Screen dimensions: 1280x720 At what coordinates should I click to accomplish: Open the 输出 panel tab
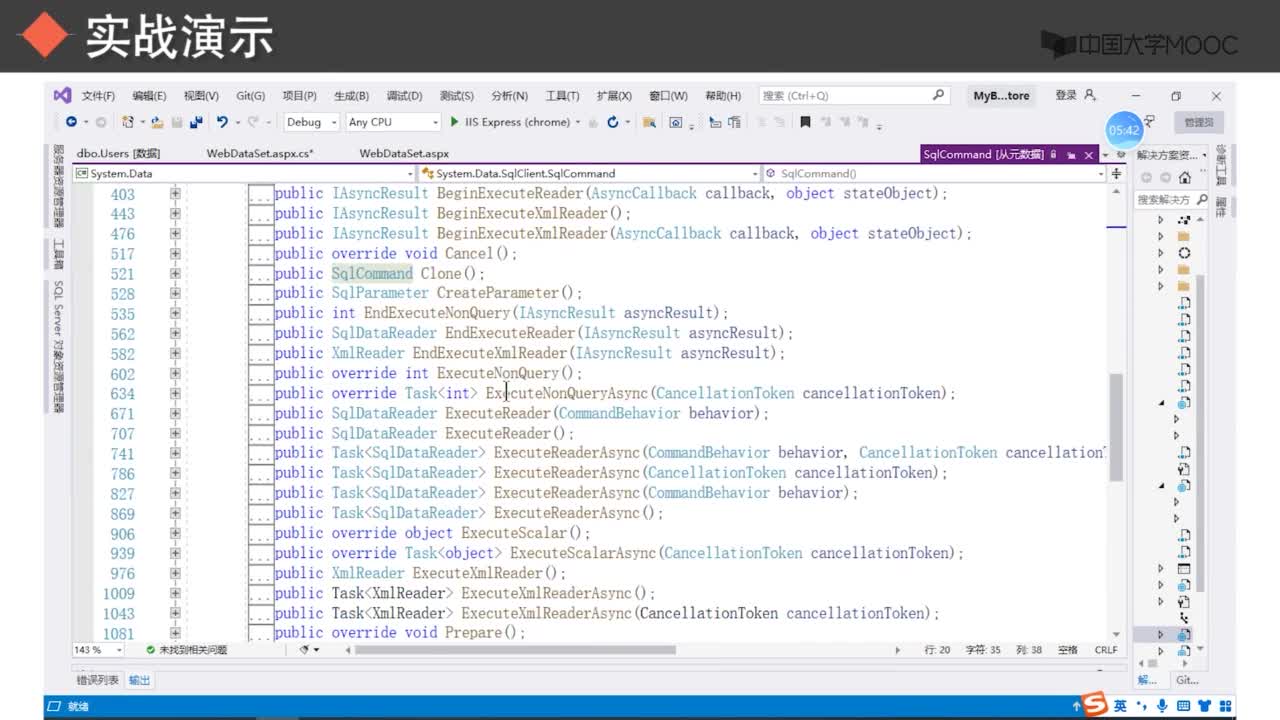pos(140,680)
